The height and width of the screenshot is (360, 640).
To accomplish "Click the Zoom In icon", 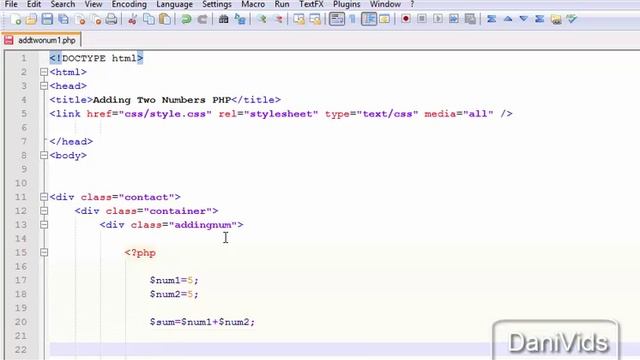I will coord(262,19).
